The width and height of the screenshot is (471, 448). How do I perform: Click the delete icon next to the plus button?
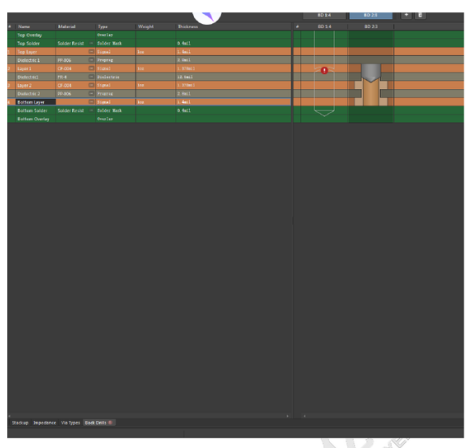[420, 15]
